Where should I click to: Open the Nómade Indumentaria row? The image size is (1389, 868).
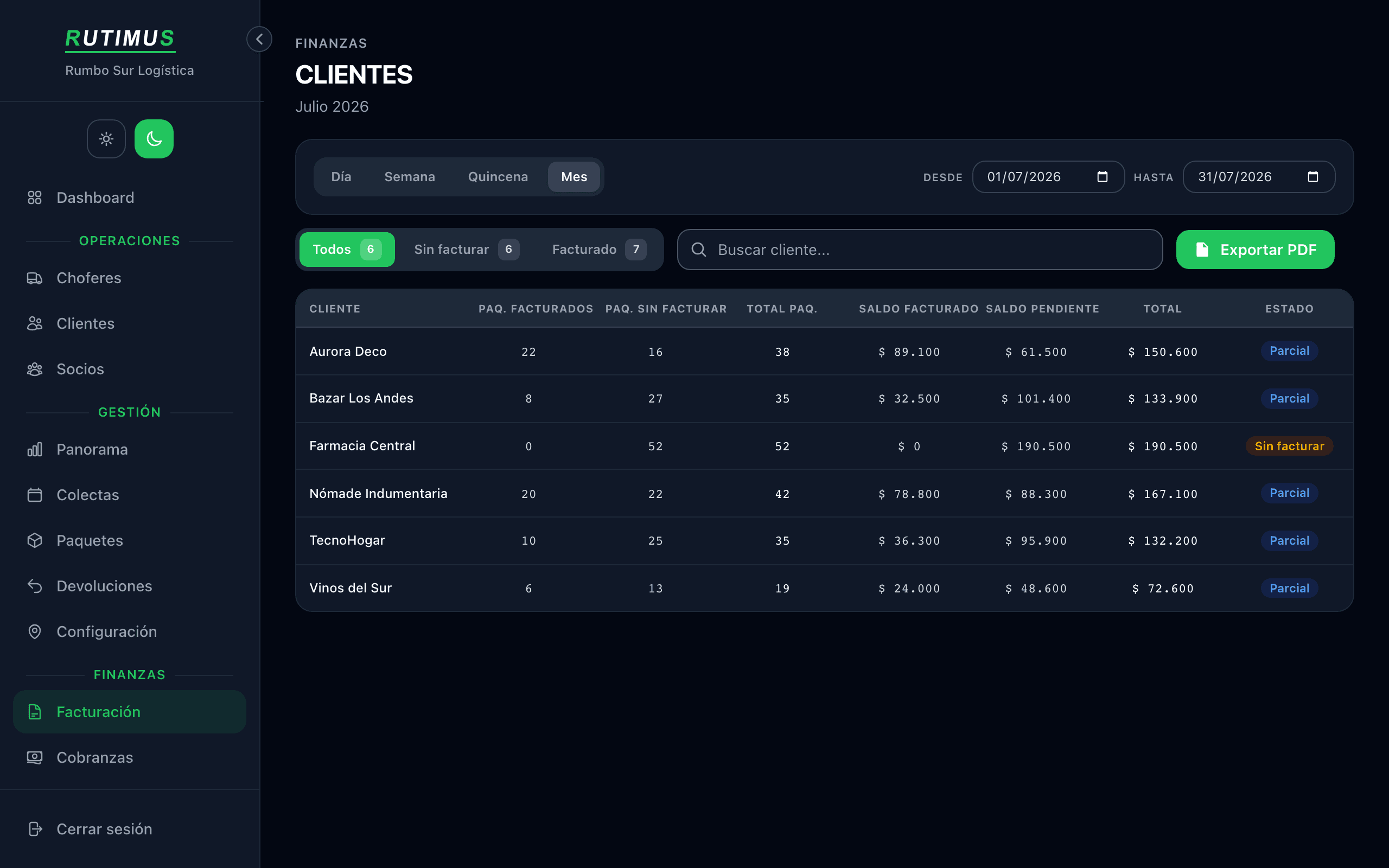coord(824,494)
